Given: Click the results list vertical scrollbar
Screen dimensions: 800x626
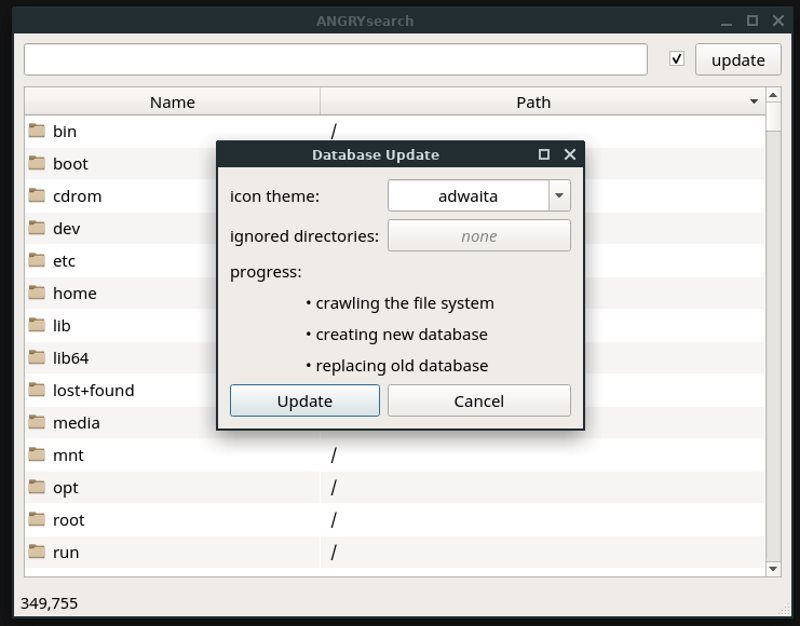Looking at the screenshot, I should coord(773,332).
